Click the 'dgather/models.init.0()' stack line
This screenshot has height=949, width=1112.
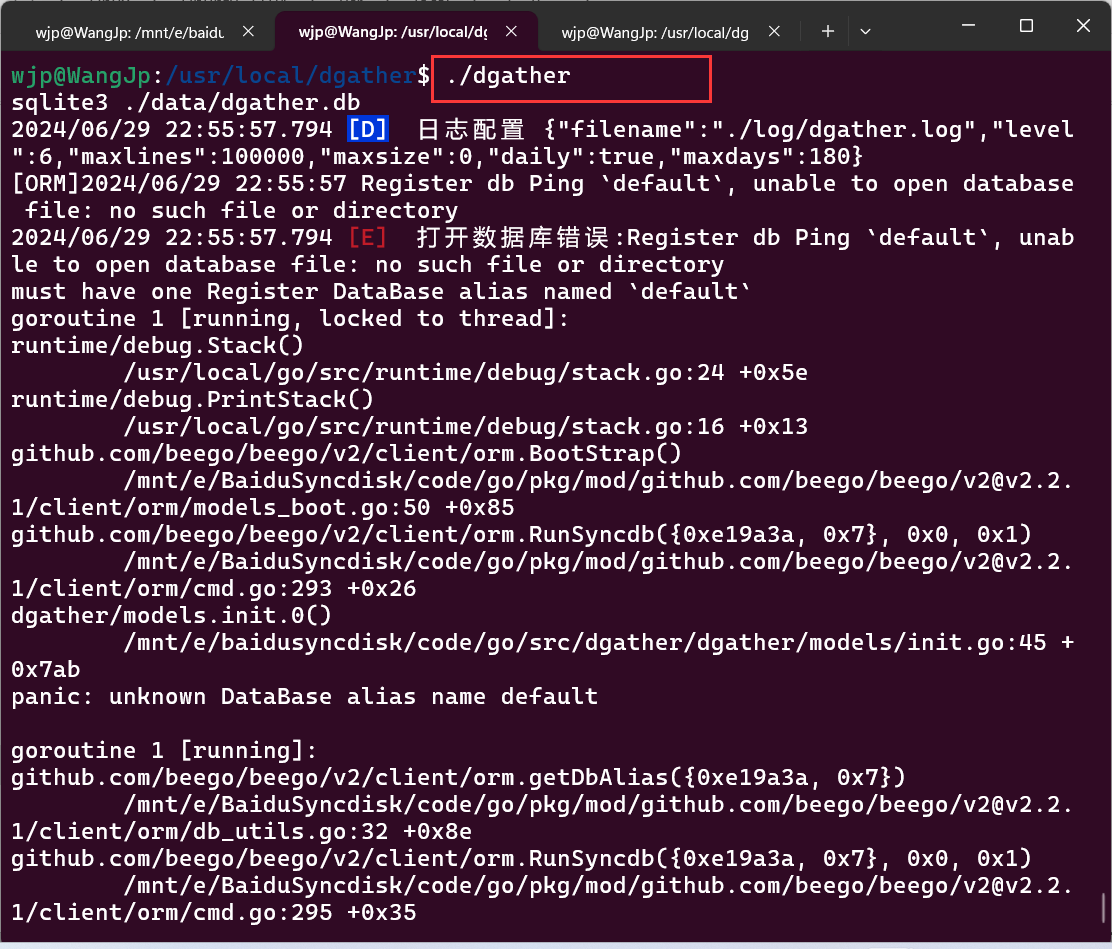coord(171,615)
